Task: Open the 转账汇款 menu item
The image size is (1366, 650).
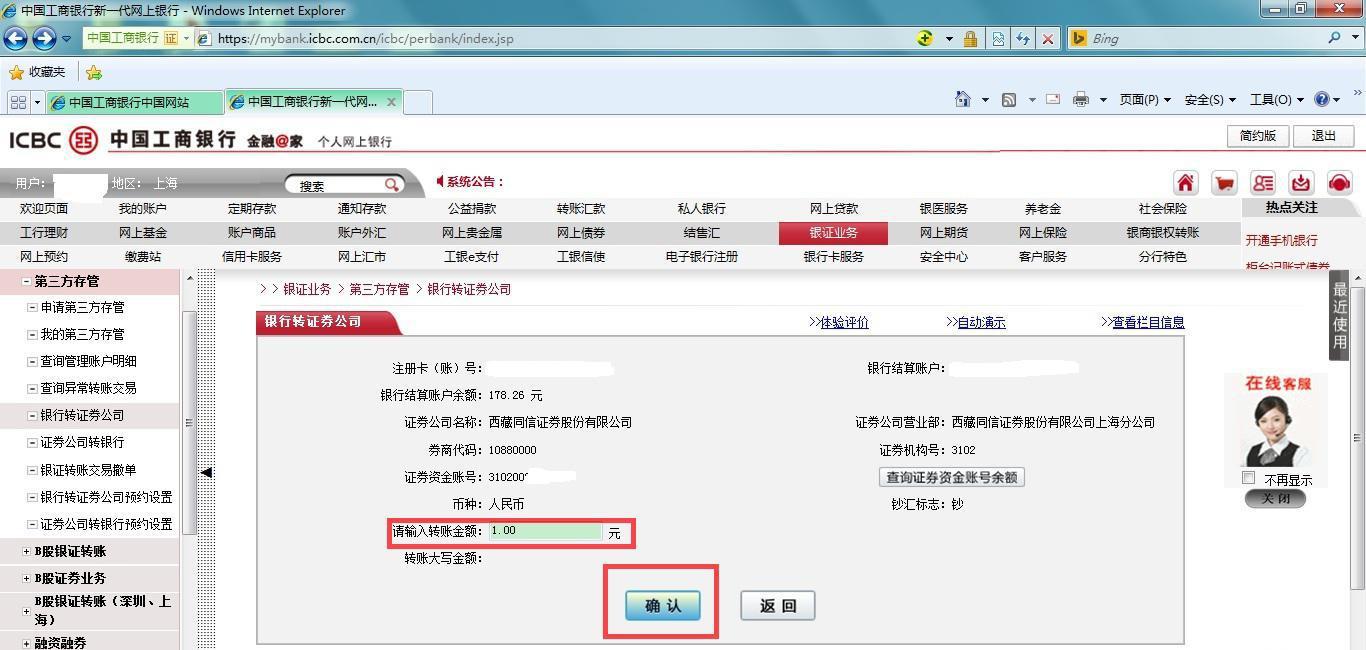Action: tap(581, 209)
